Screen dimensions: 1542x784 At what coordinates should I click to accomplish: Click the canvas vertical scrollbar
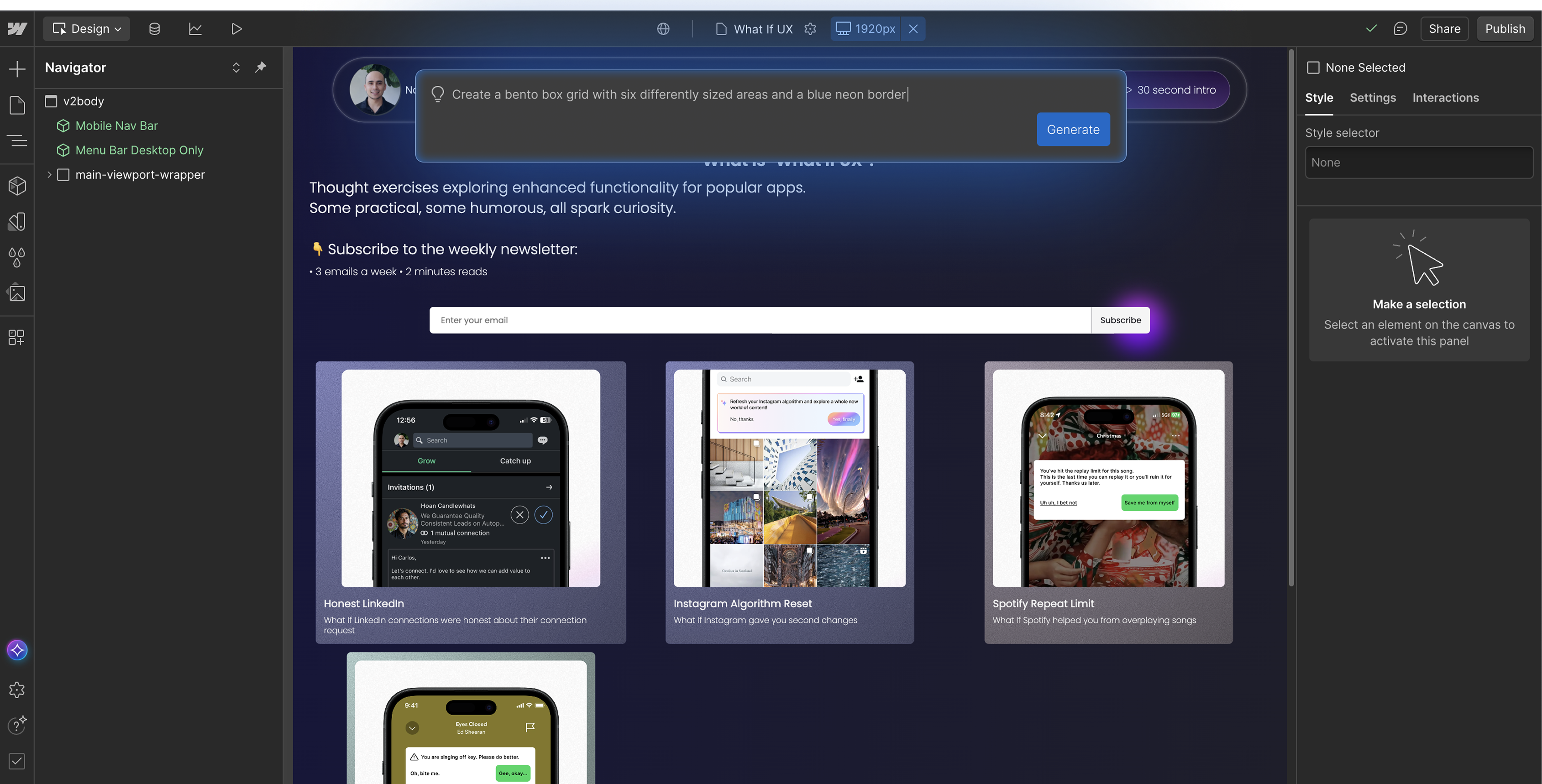click(x=1291, y=317)
